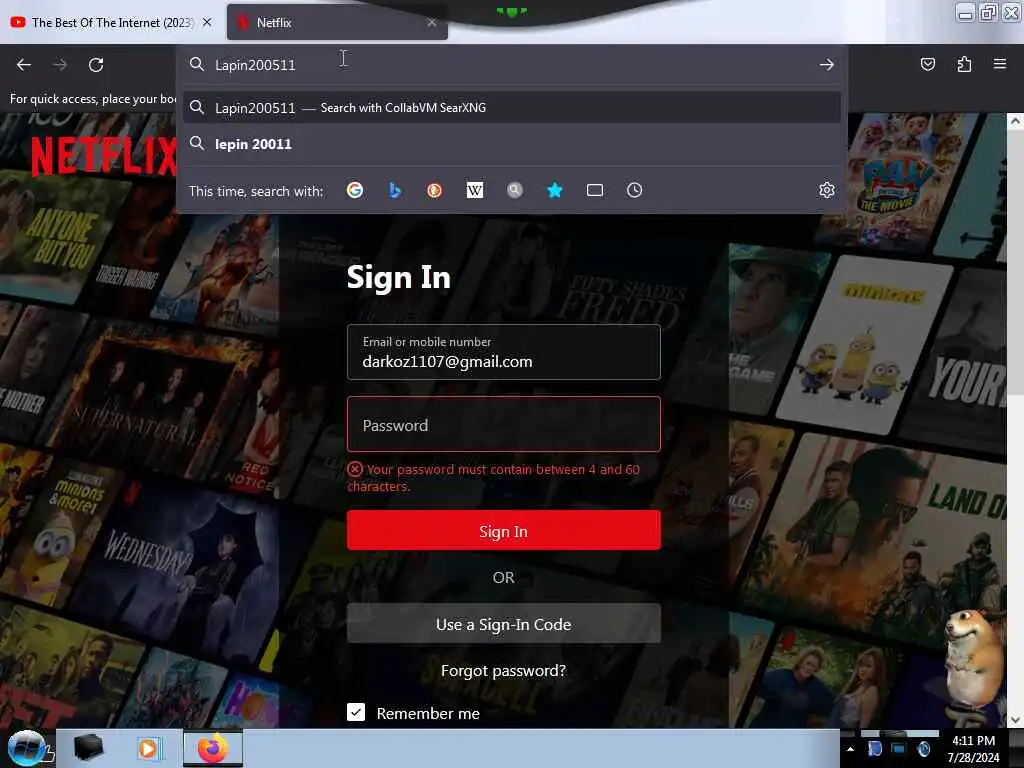Viewport: 1024px width, 768px height.
Task: Search this time with Google
Action: tap(355, 190)
